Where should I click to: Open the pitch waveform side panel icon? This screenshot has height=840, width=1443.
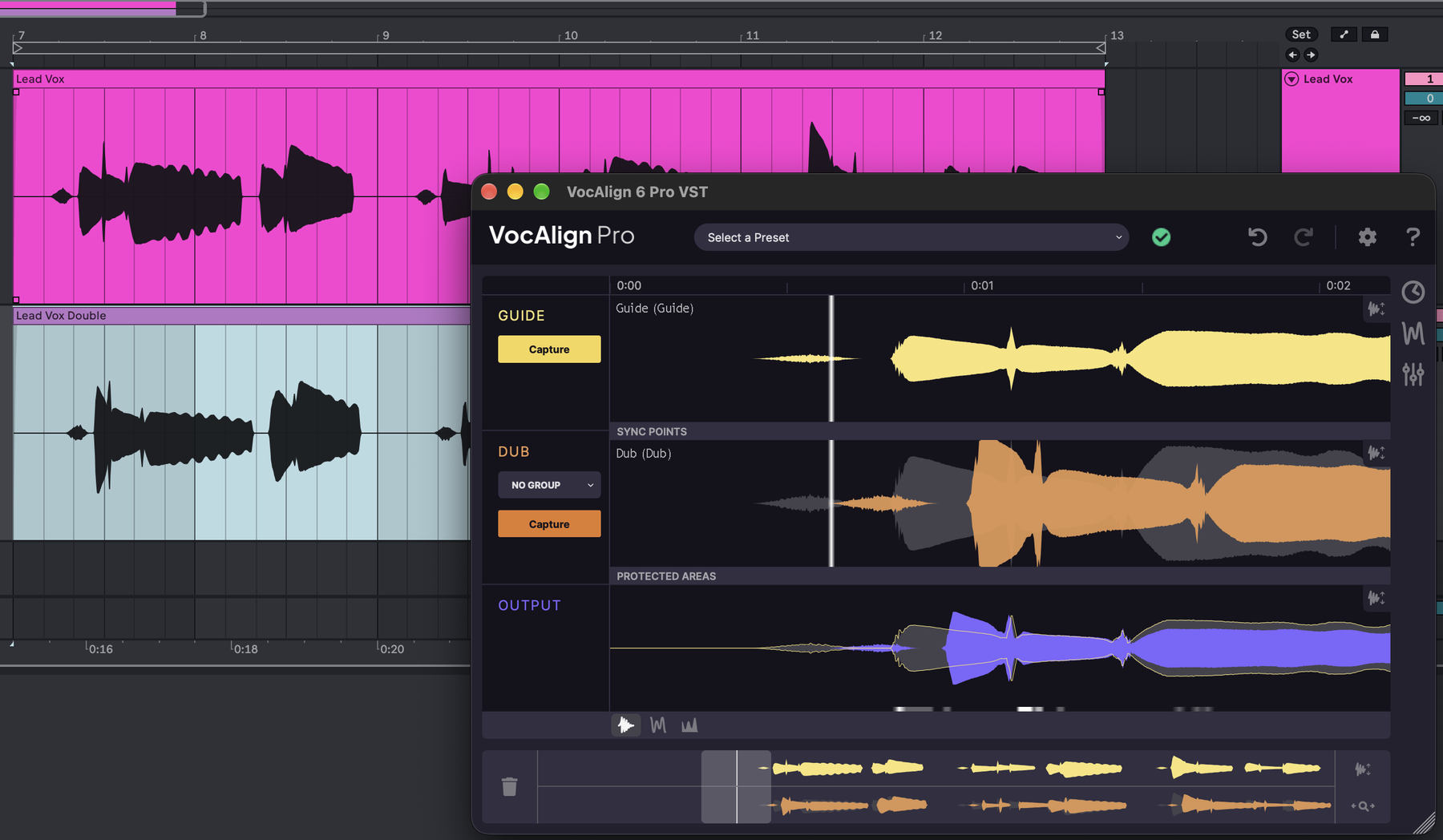coord(1413,333)
